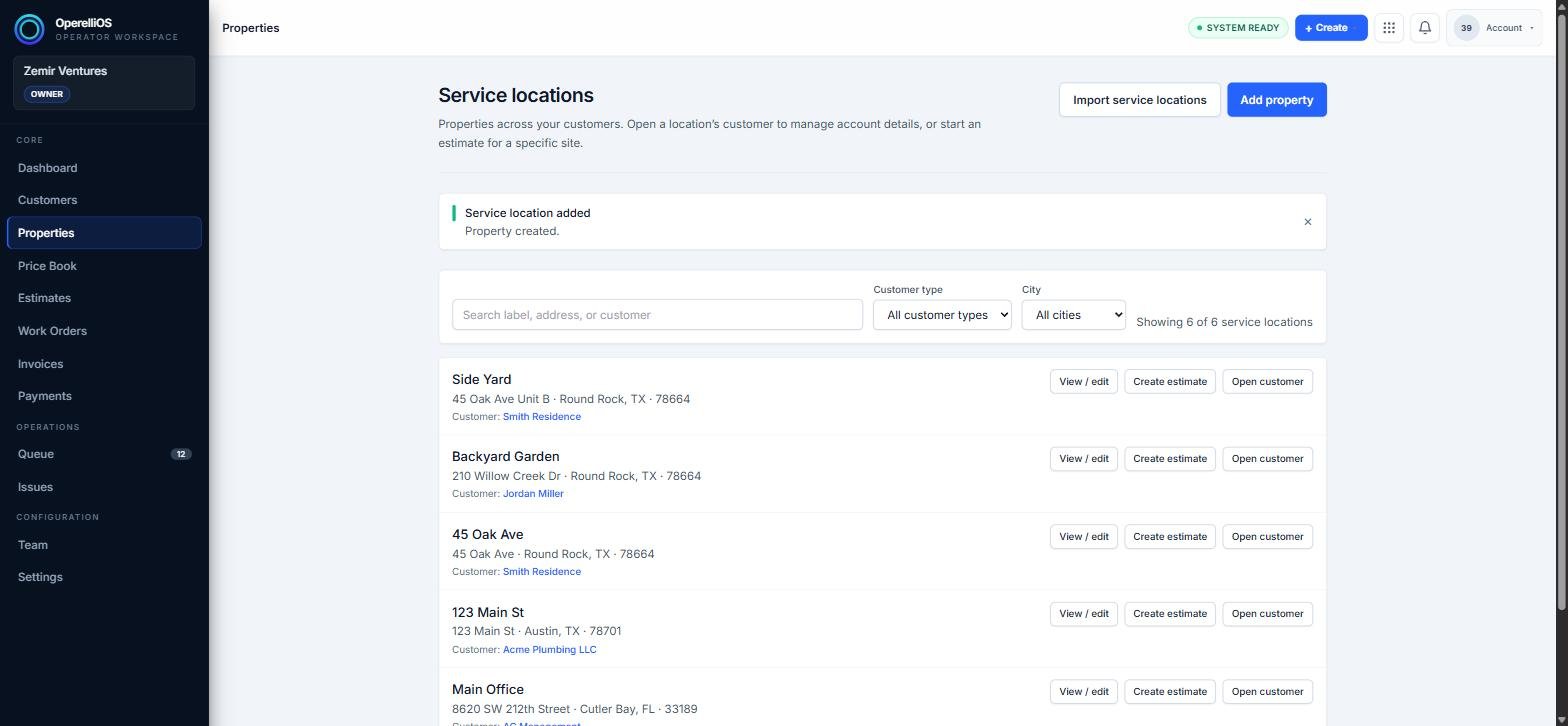Open the Team configuration page
This screenshot has height=726, width=1568.
click(104, 545)
